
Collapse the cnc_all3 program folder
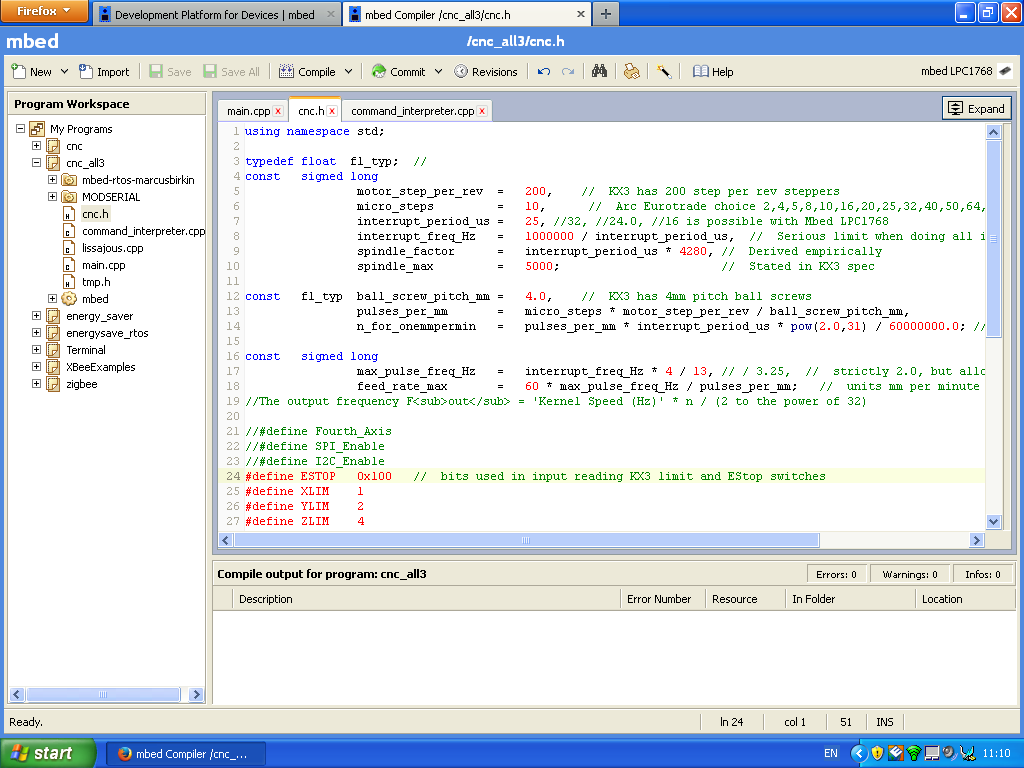point(37,163)
